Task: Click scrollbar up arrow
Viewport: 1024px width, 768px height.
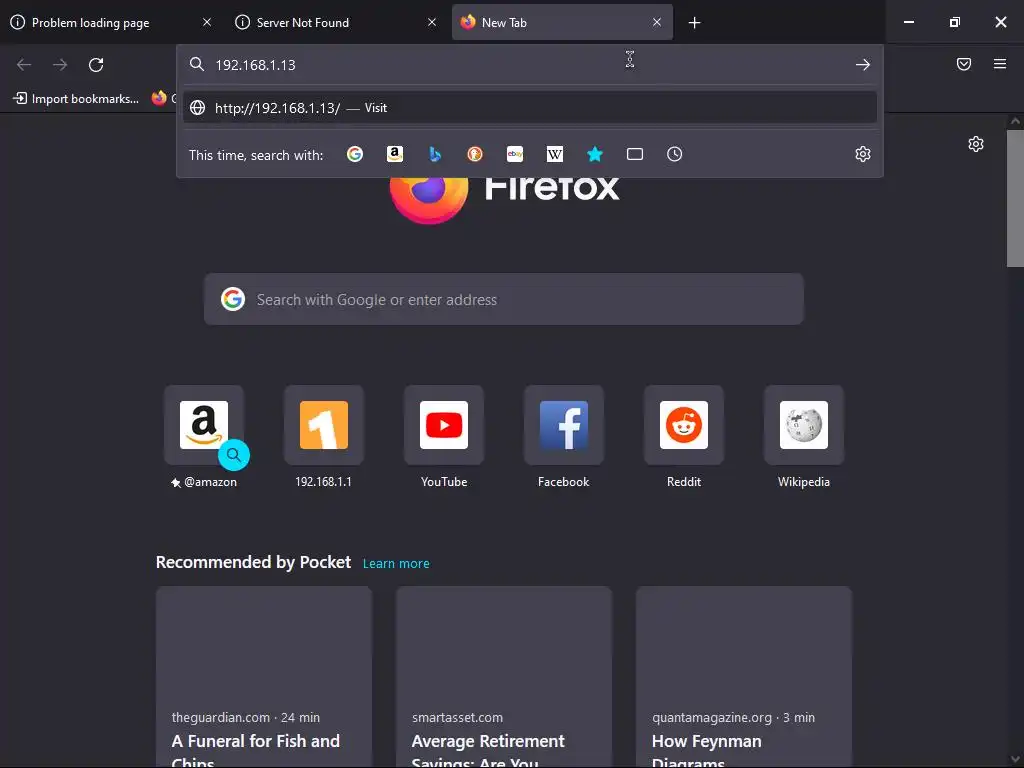Action: pyautogui.click(x=1015, y=121)
